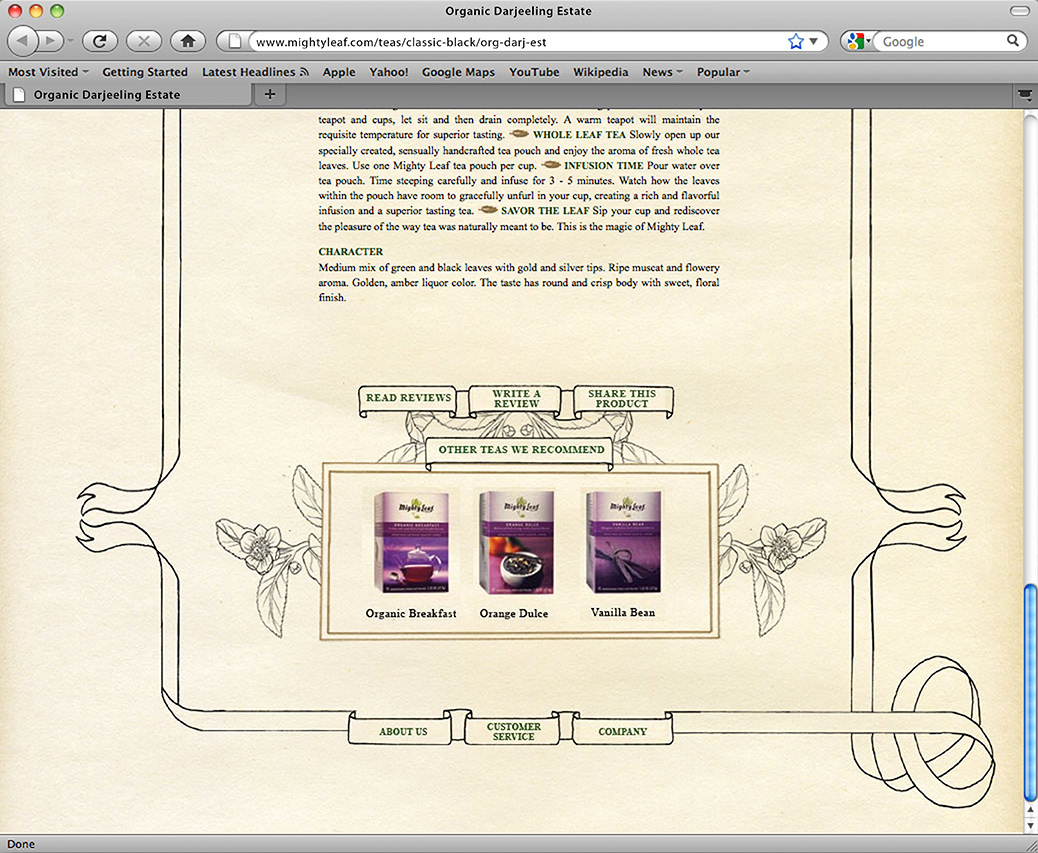Open the About Us footer link
The width and height of the screenshot is (1038, 853).
click(402, 731)
